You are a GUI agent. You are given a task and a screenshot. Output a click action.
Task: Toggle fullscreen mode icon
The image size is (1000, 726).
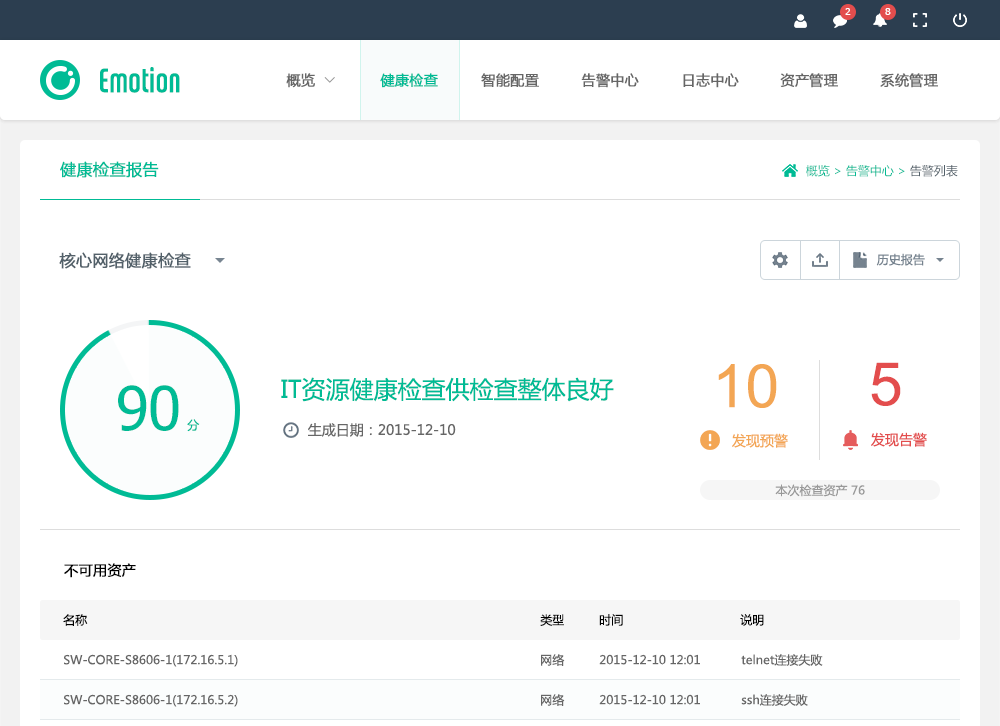click(x=920, y=21)
